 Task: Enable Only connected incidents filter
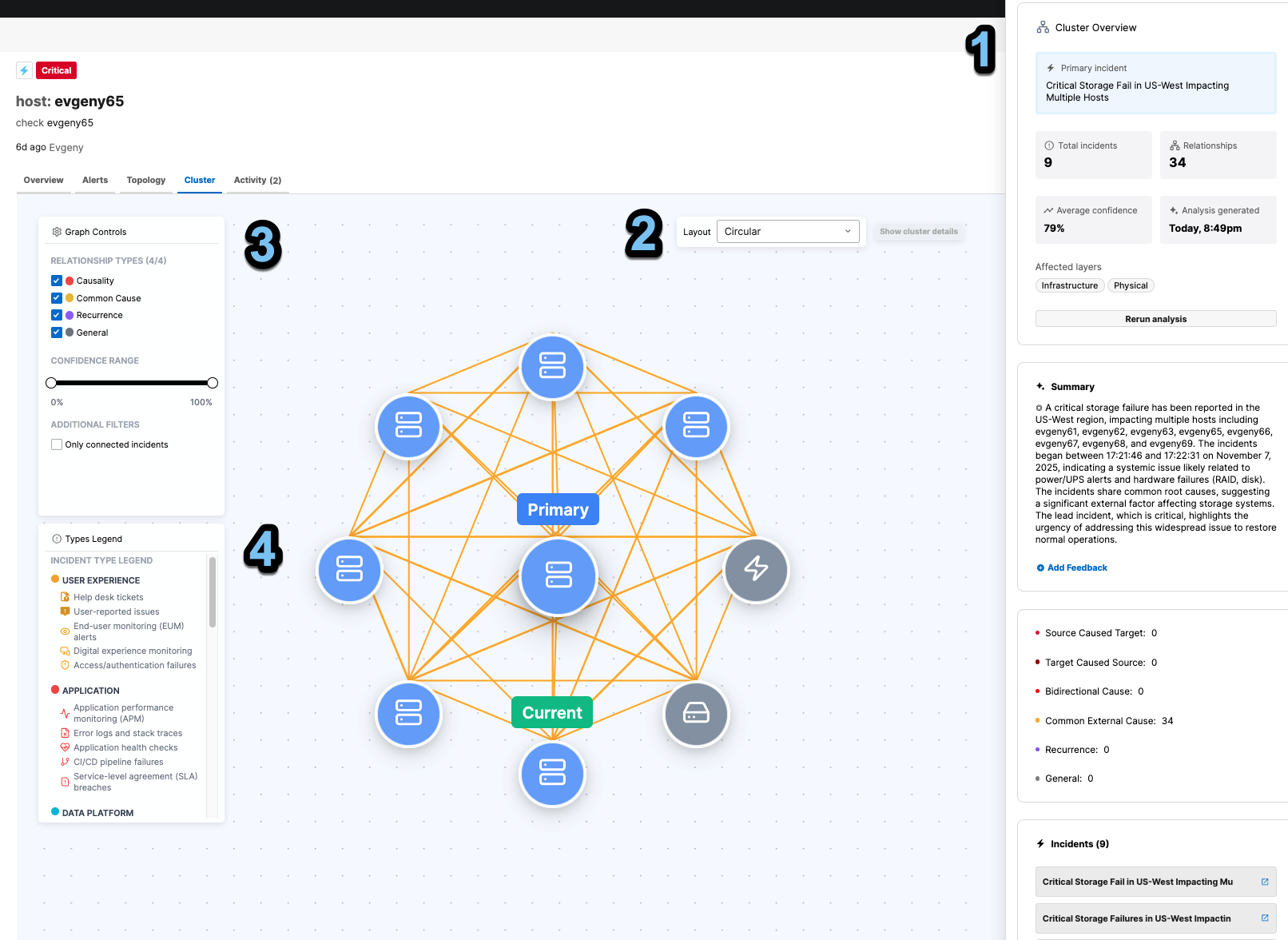(57, 444)
